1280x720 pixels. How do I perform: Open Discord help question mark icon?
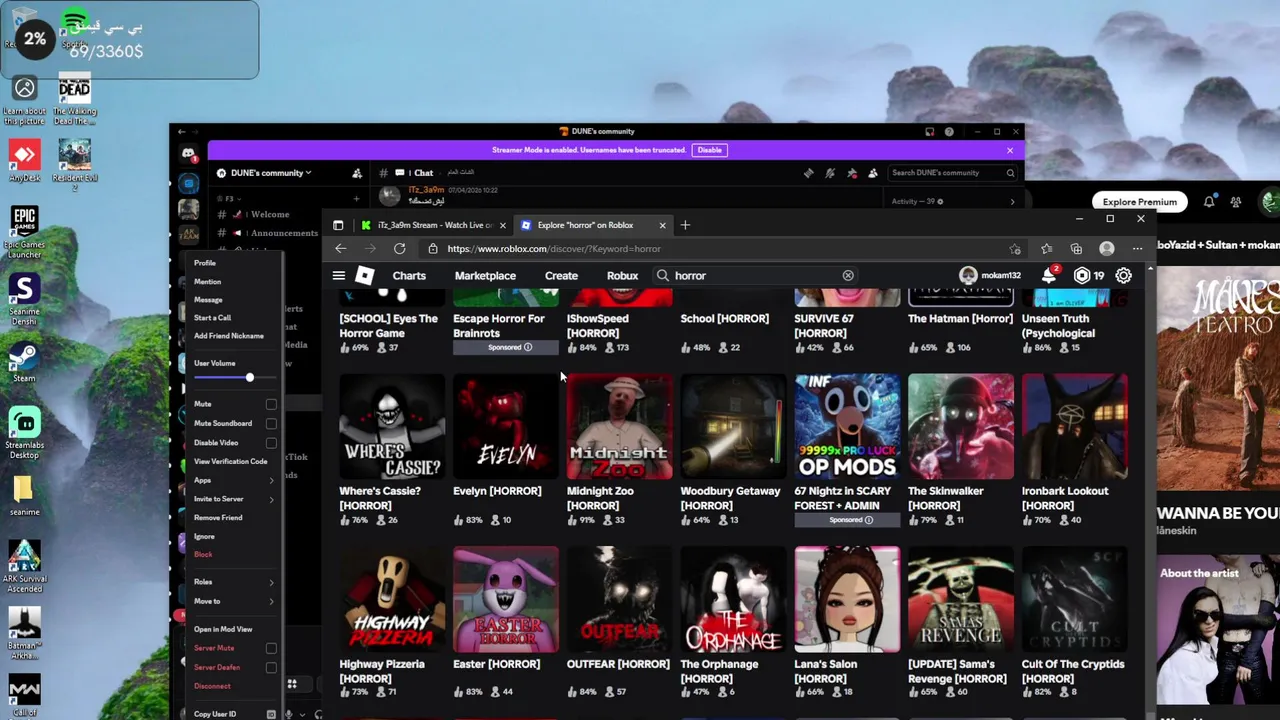(949, 132)
